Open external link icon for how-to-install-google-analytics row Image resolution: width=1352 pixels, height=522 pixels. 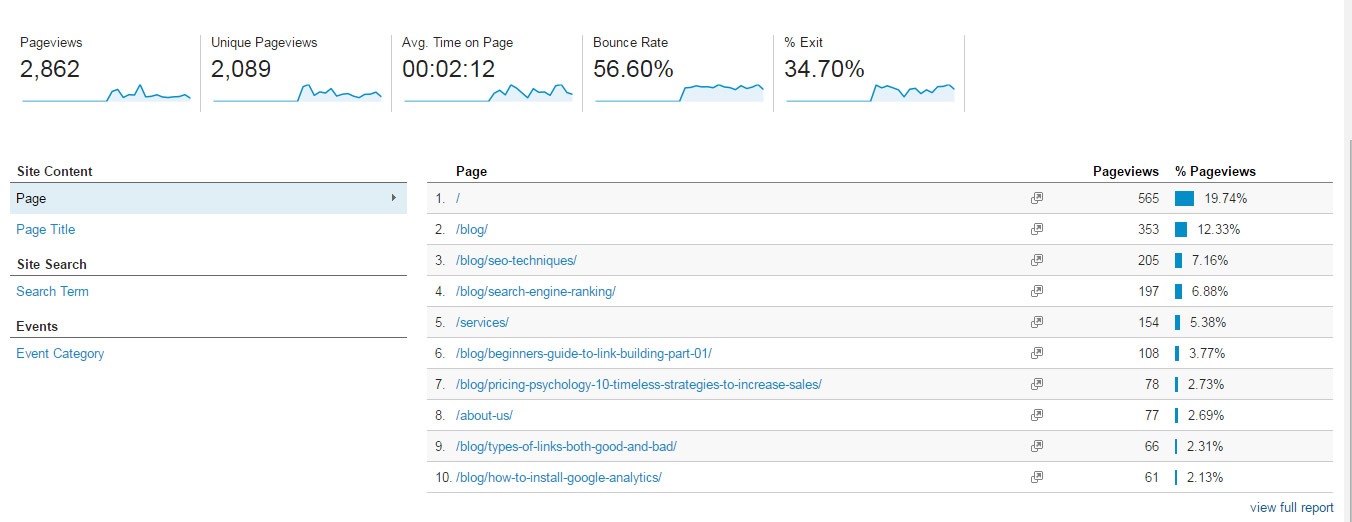coord(1037,477)
